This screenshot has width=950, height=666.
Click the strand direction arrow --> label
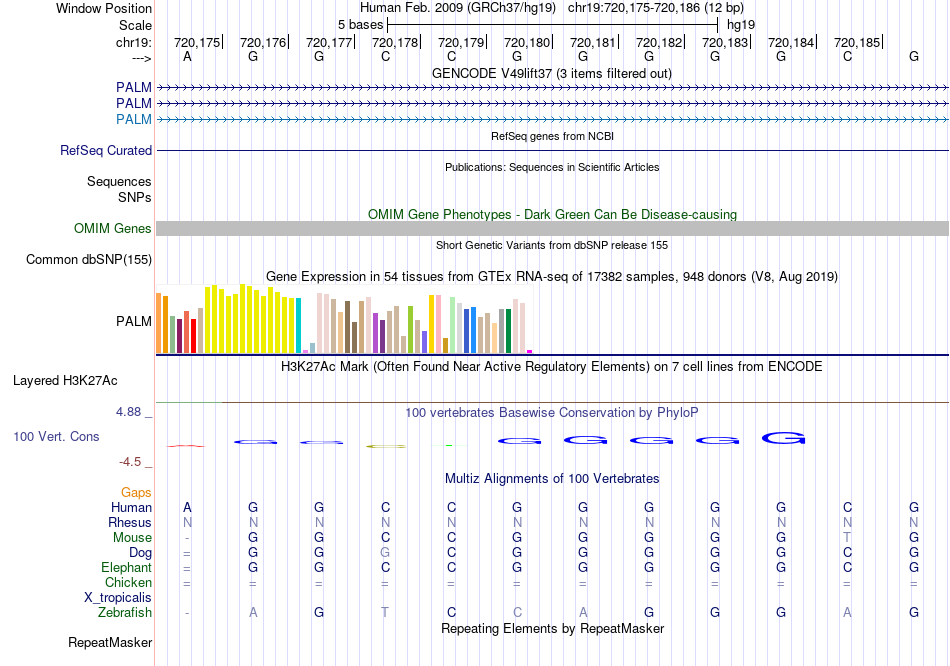point(142,59)
